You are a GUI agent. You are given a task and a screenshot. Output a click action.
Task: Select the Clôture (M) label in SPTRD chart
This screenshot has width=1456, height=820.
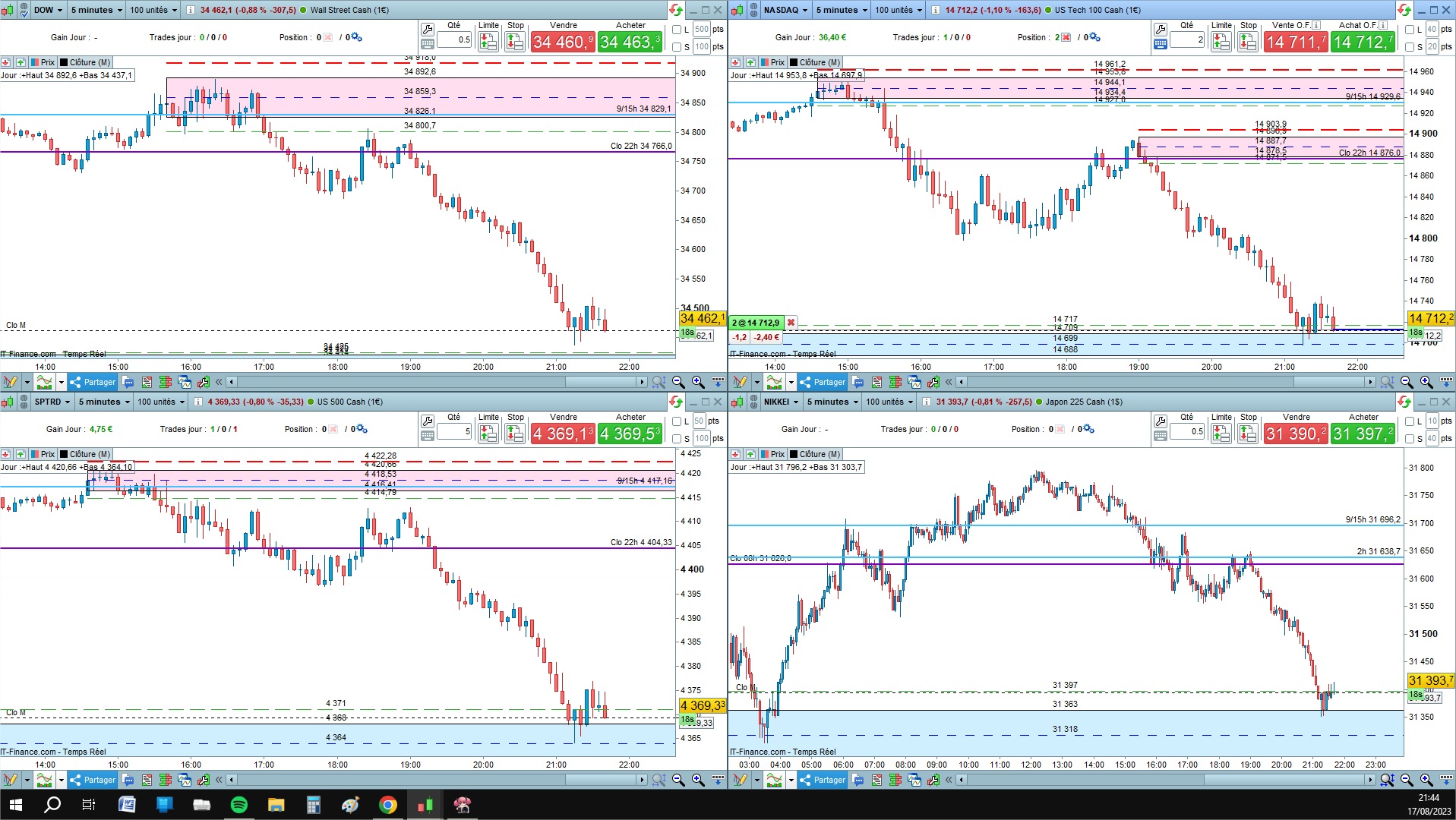pyautogui.click(x=85, y=454)
